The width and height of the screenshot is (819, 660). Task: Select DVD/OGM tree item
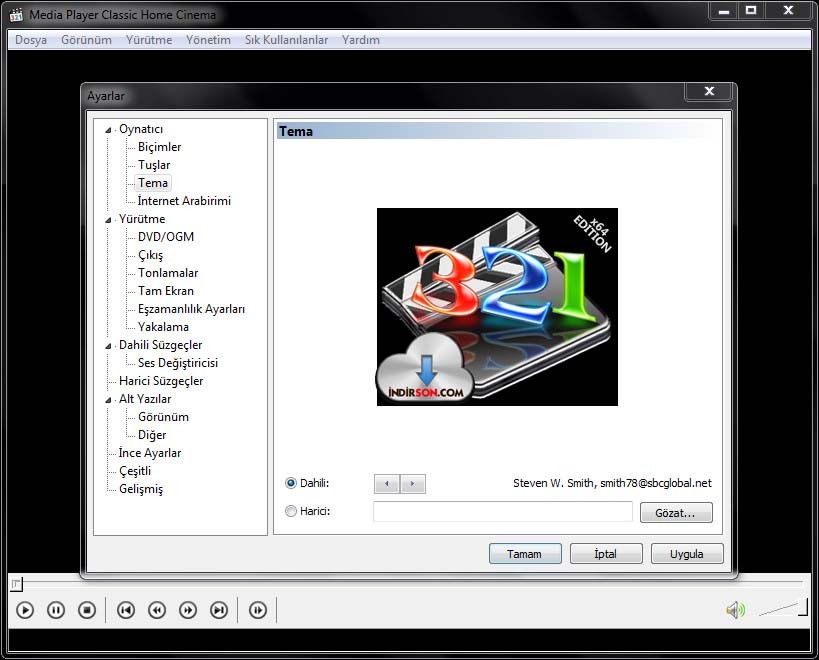click(166, 237)
